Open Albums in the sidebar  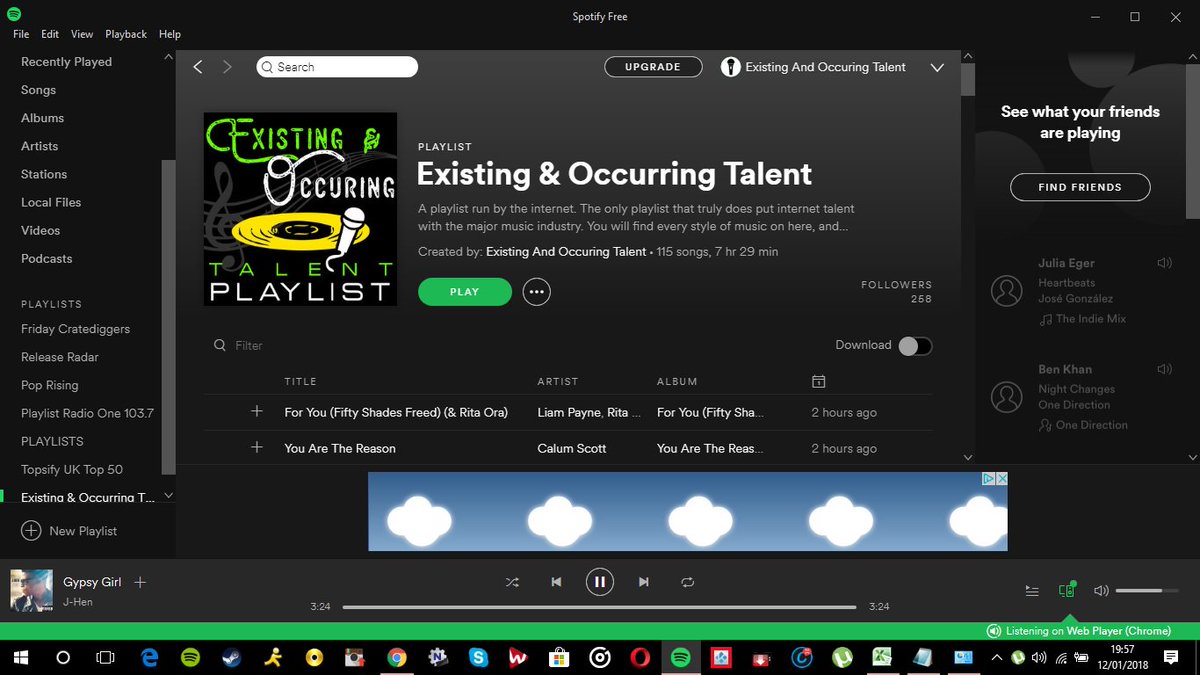[42, 118]
